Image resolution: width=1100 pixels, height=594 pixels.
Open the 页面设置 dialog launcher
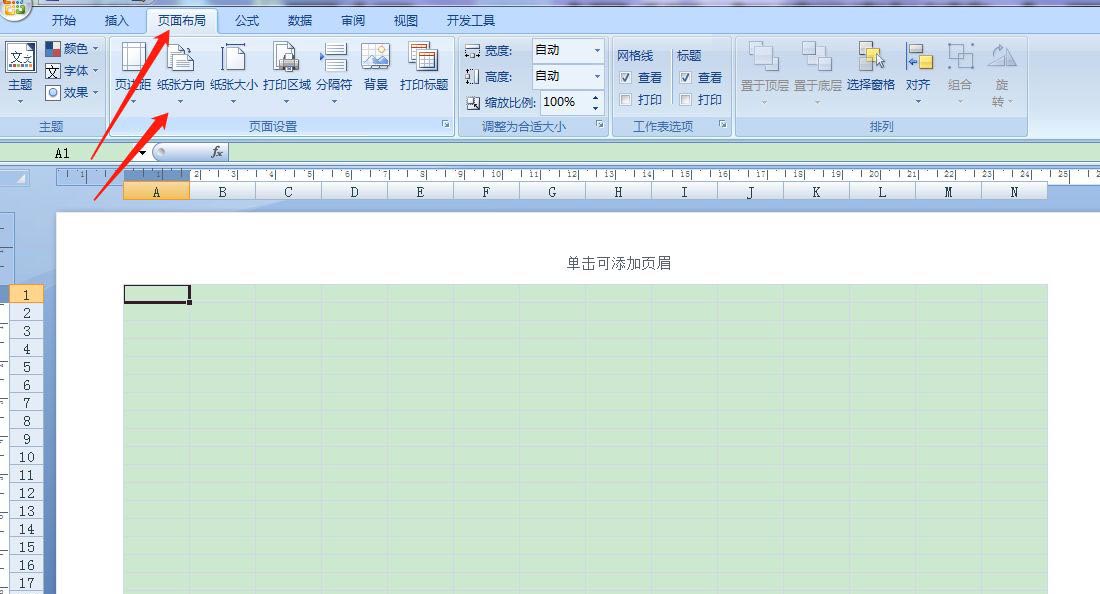[x=447, y=123]
